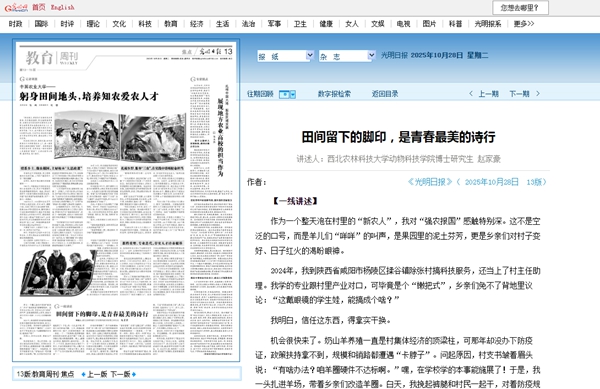Screen dimensions: 600x389
Task: Open the 军事 menu item
Action: coord(274,24)
